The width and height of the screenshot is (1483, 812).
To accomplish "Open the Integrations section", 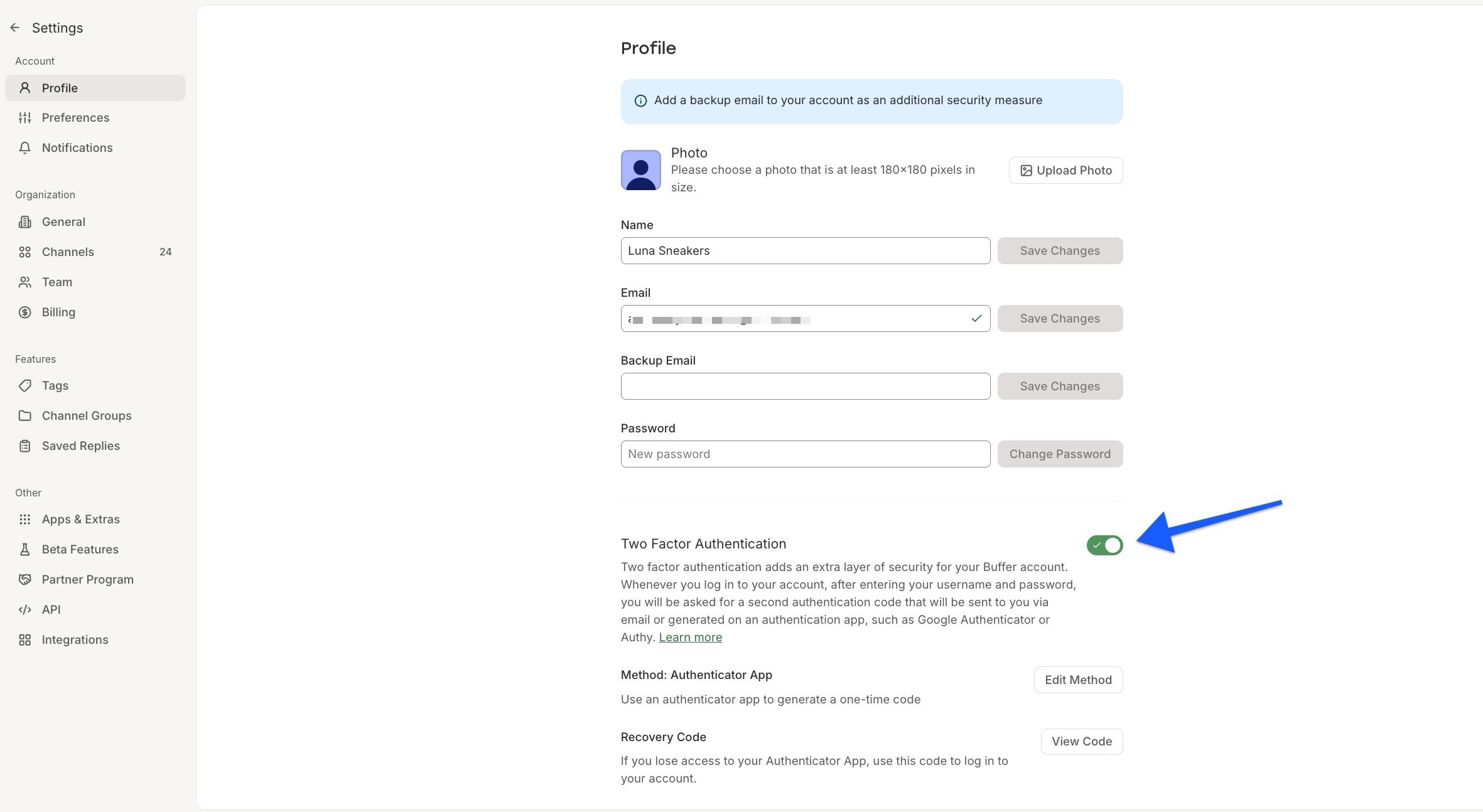I will click(75, 639).
